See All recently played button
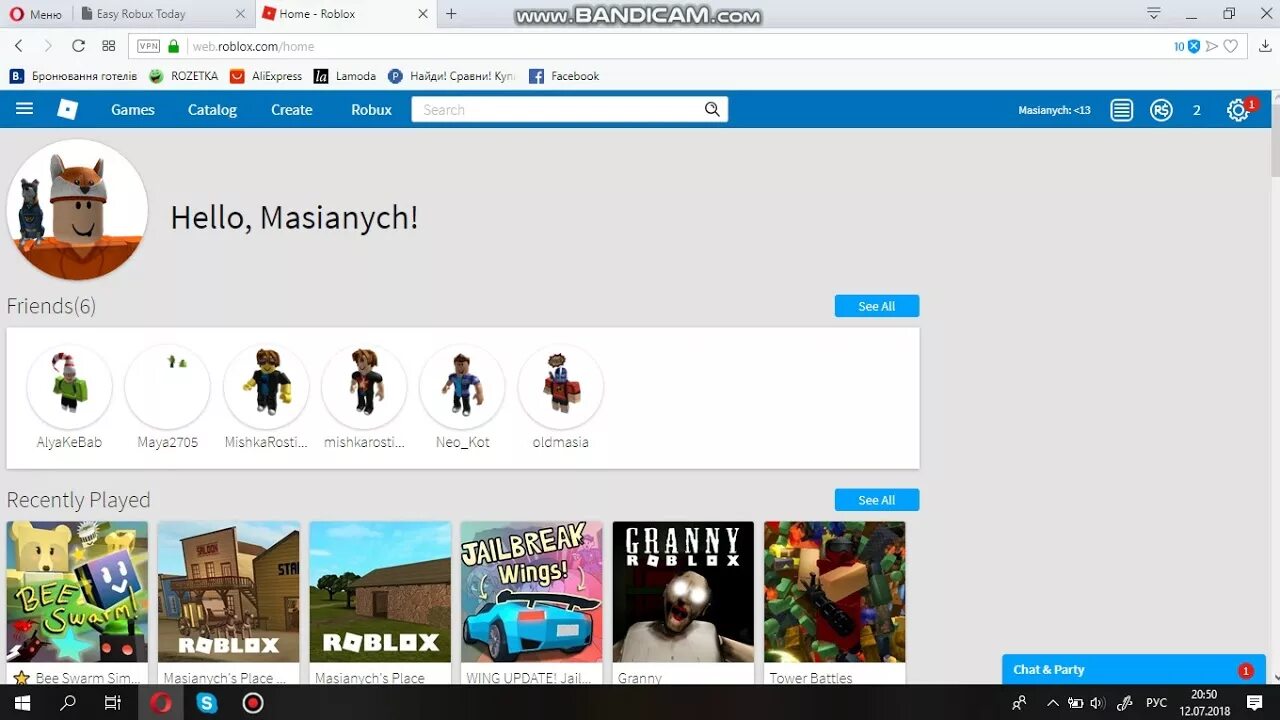This screenshot has height=720, width=1280. pyautogui.click(x=877, y=500)
